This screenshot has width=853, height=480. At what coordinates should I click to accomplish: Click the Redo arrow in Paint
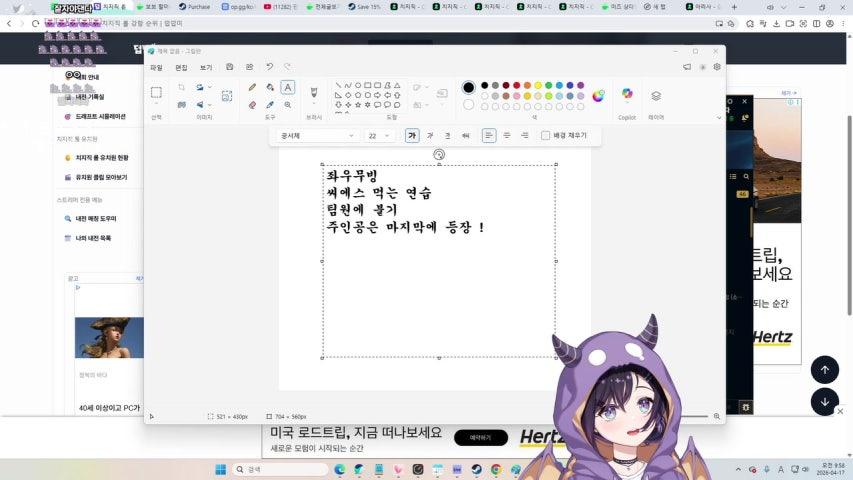[x=288, y=67]
